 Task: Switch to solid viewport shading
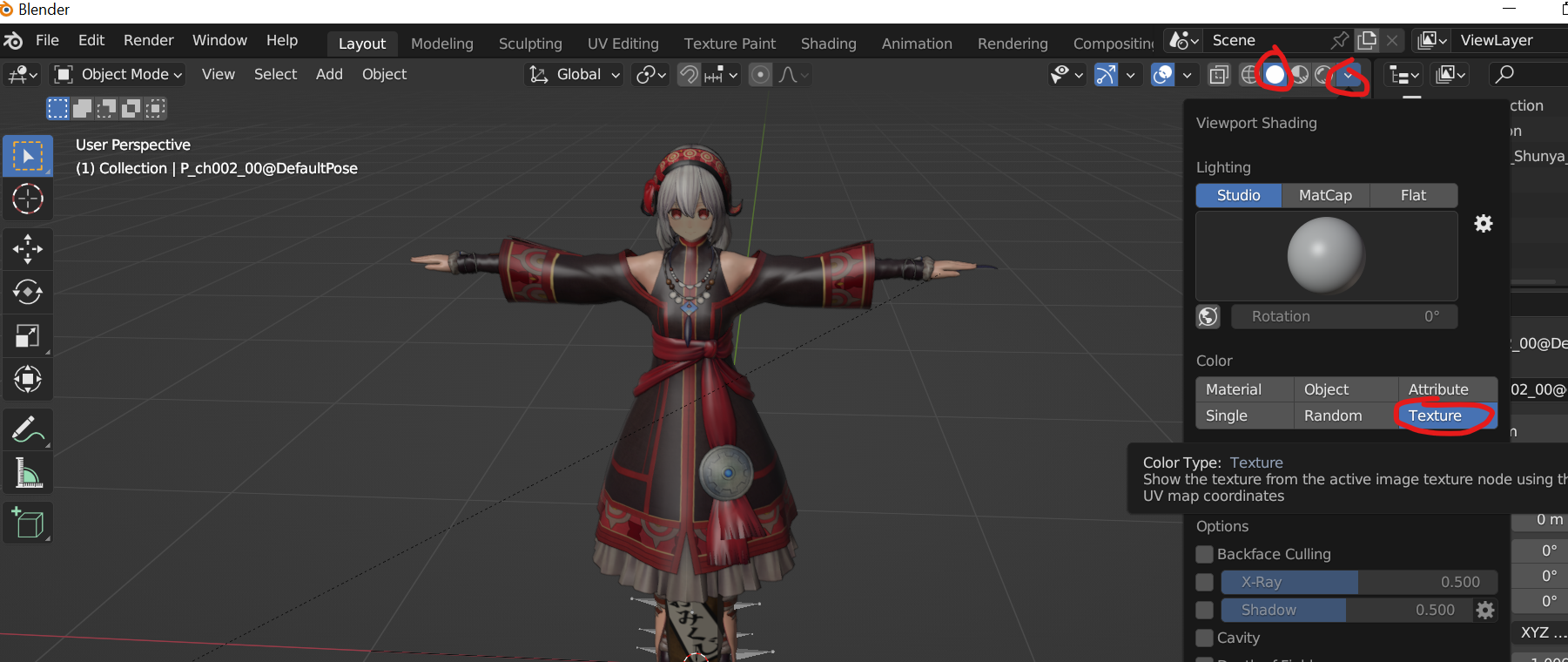[1275, 75]
